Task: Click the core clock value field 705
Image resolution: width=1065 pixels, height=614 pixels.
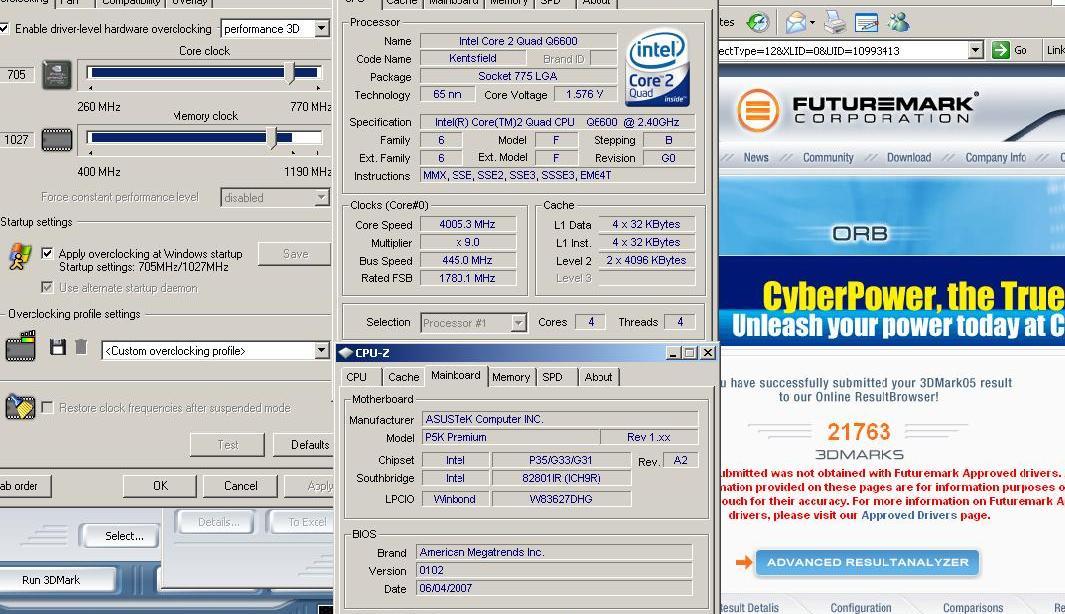Action: (16, 75)
